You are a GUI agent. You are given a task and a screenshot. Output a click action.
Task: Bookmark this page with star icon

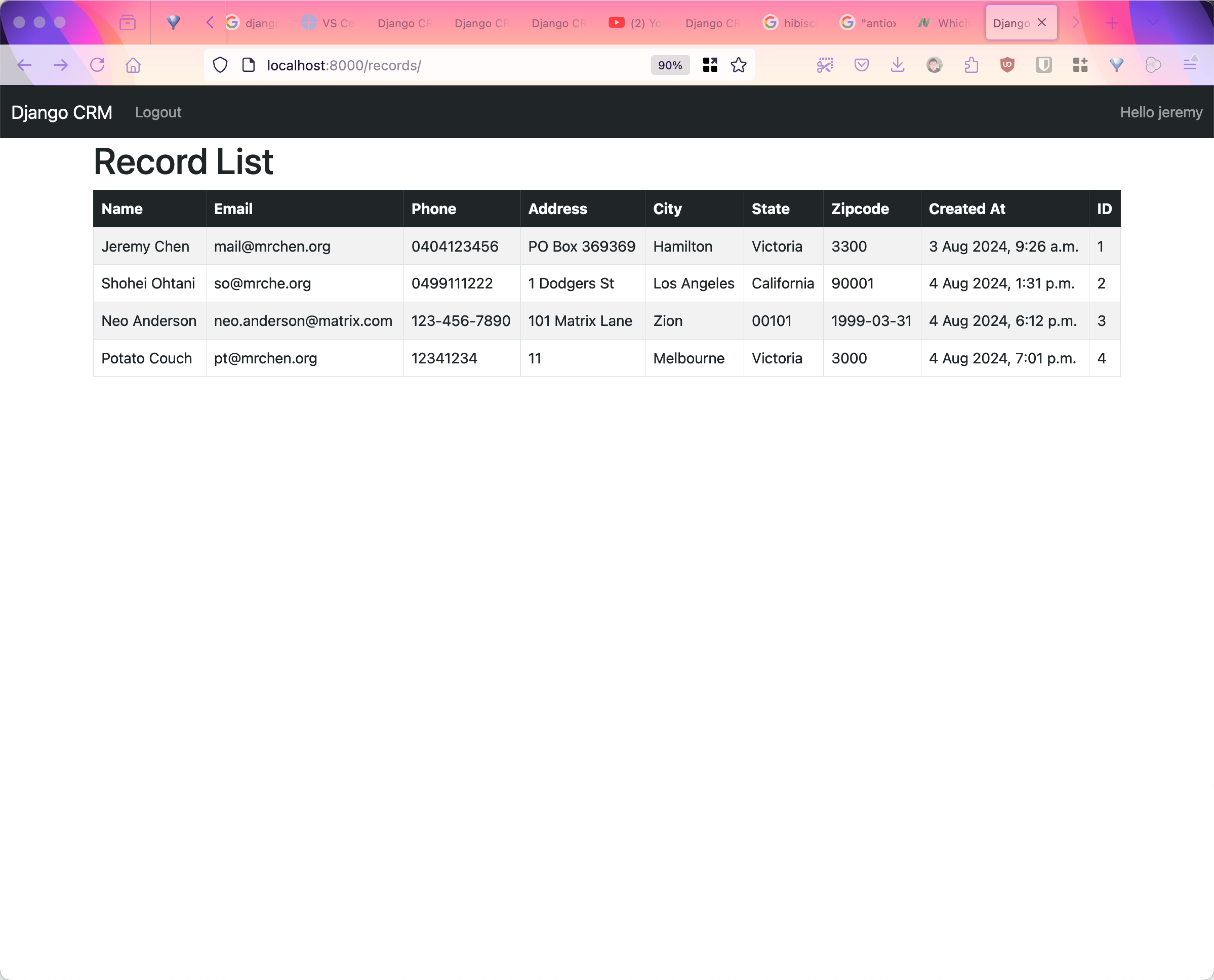pyautogui.click(x=738, y=65)
